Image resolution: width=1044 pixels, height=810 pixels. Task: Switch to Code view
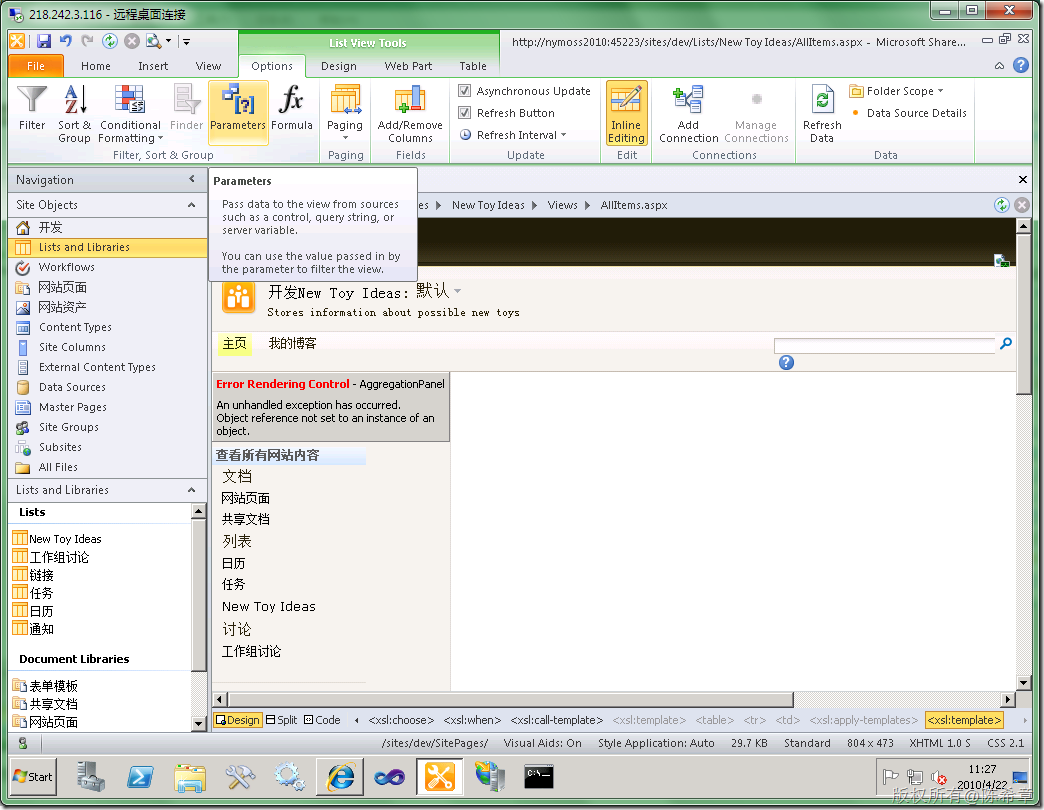click(322, 720)
